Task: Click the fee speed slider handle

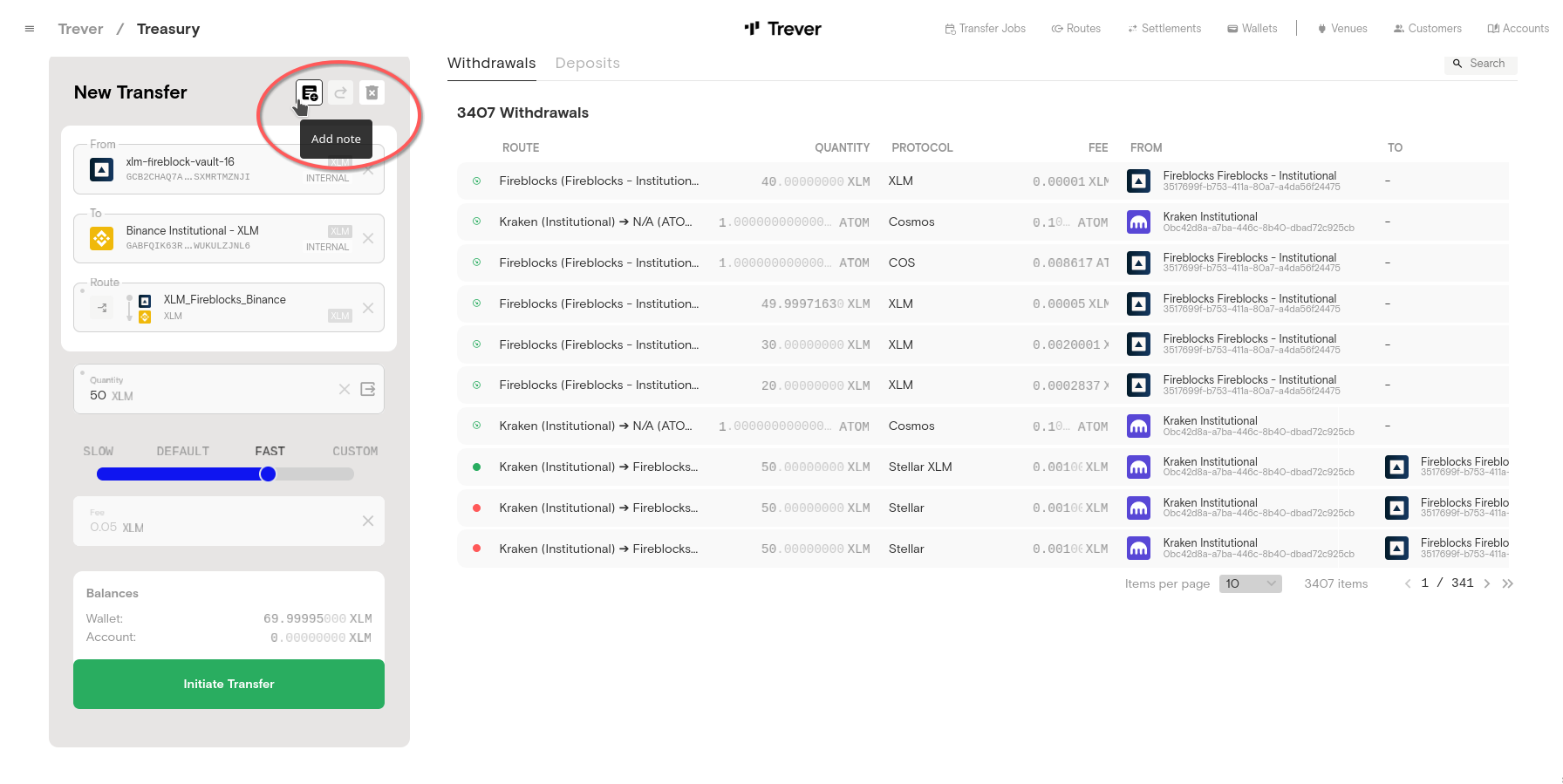Action: (268, 474)
